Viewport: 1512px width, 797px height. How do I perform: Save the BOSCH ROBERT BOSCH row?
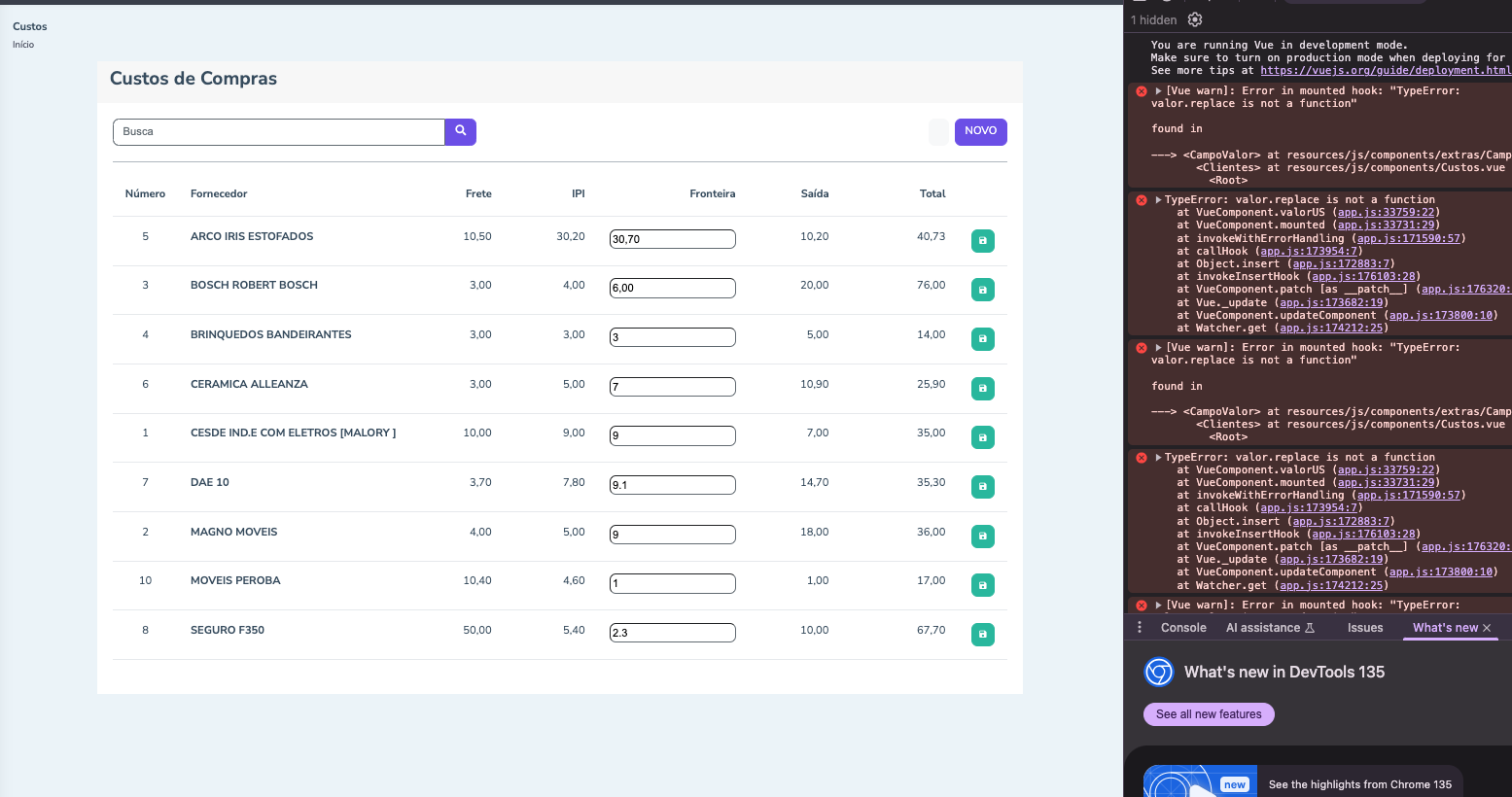(x=982, y=290)
